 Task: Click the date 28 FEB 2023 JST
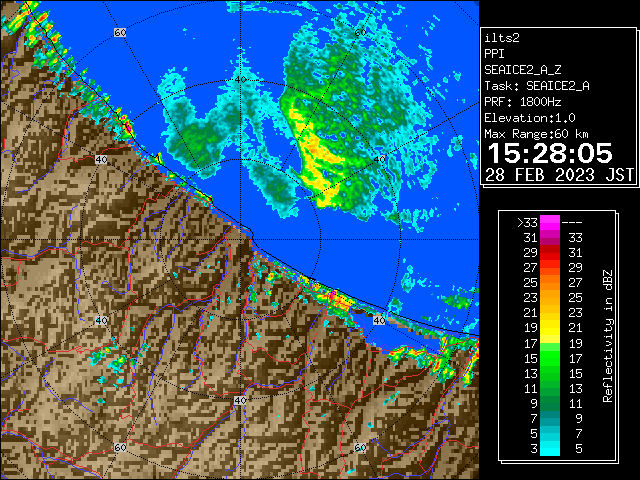tap(559, 175)
